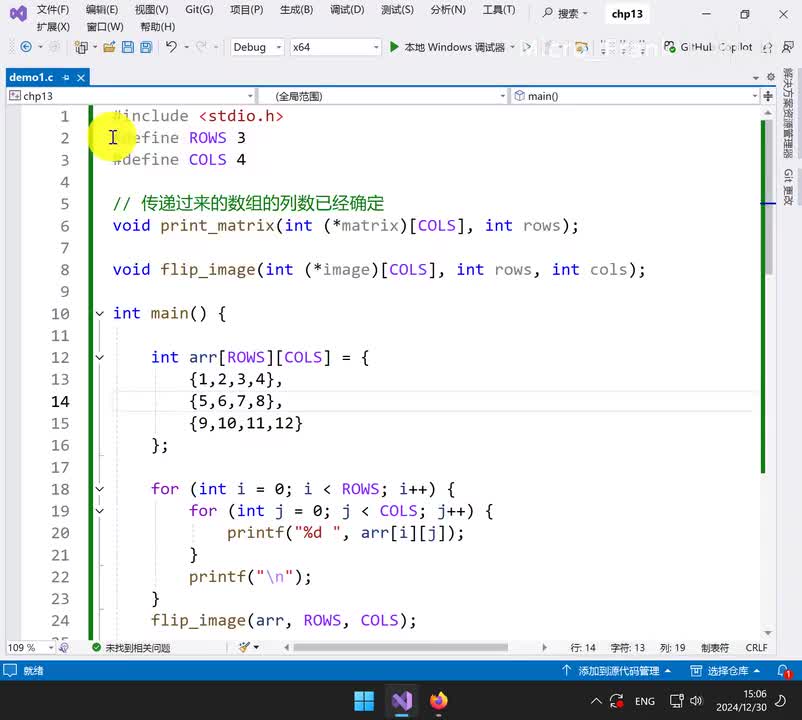Click the code cleanup broom icon
Image resolution: width=802 pixels, height=720 pixels.
click(x=244, y=647)
